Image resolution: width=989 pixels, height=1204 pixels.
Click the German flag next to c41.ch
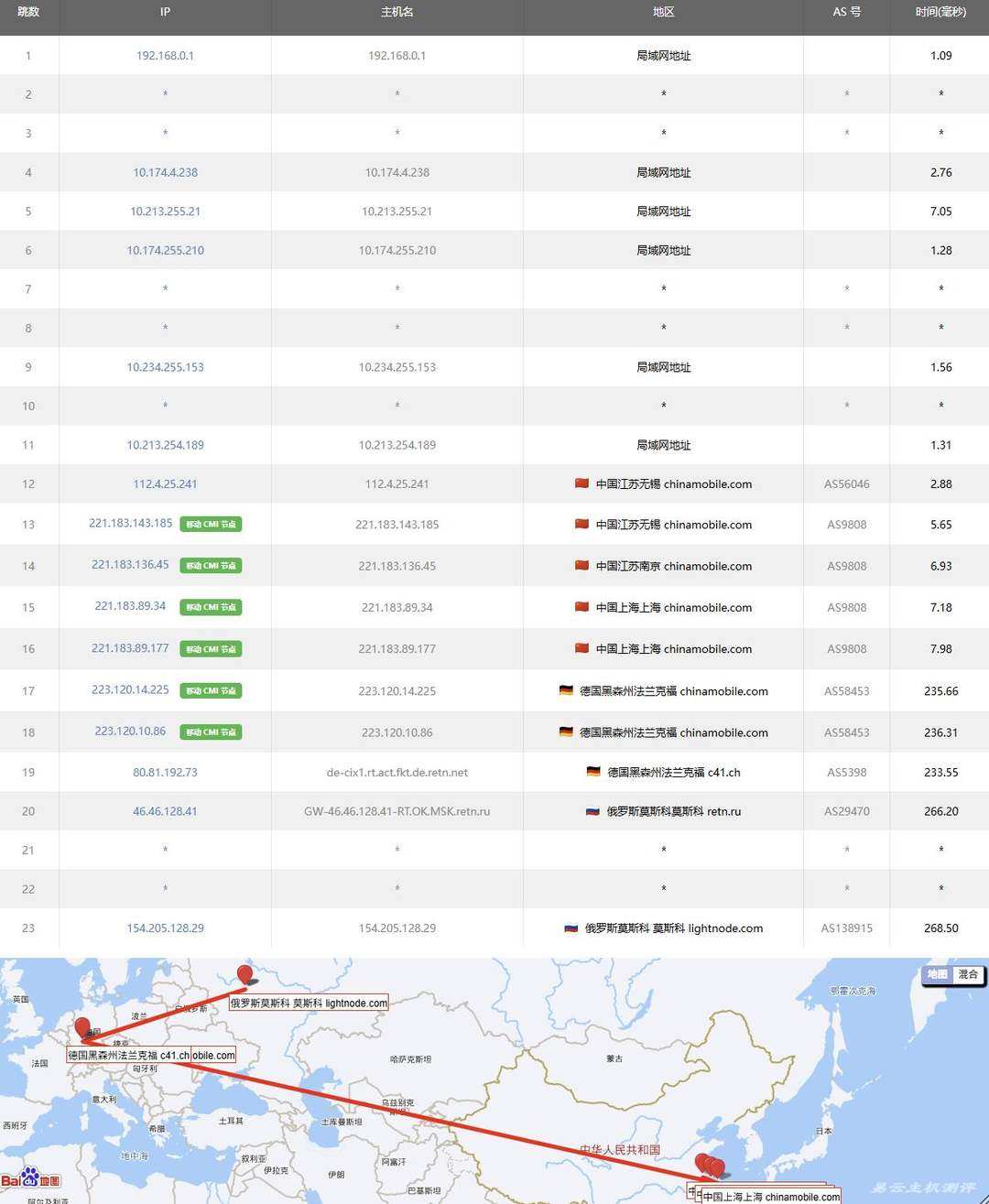593,772
